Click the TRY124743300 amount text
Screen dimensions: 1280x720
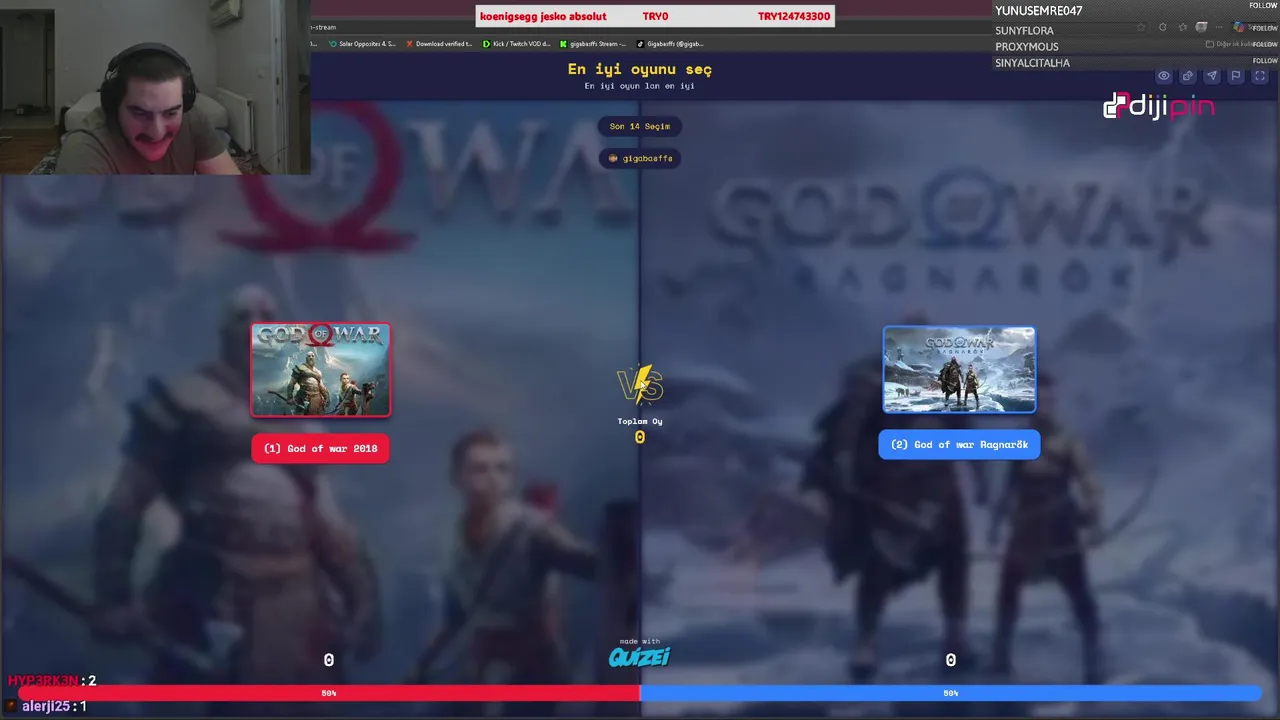pos(794,16)
